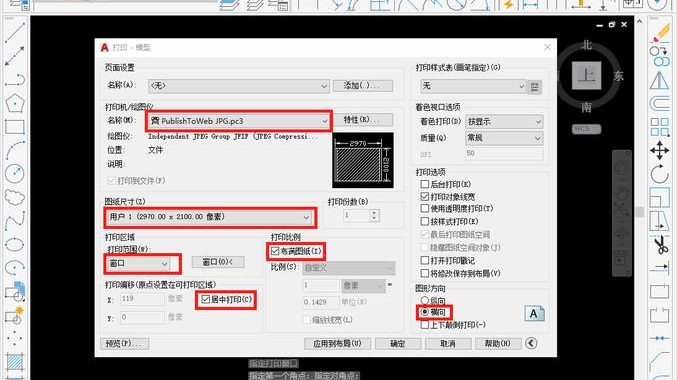Click the Insert Block icon
The width and height of the screenshot is (677, 380).
click(15, 291)
